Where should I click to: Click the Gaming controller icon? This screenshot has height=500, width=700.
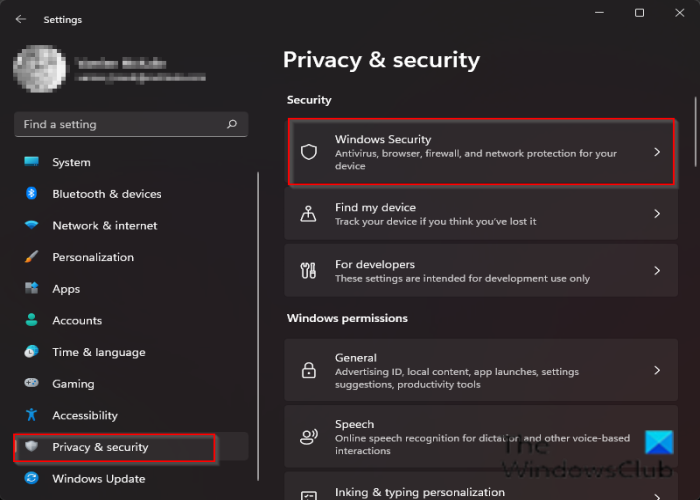[31, 384]
